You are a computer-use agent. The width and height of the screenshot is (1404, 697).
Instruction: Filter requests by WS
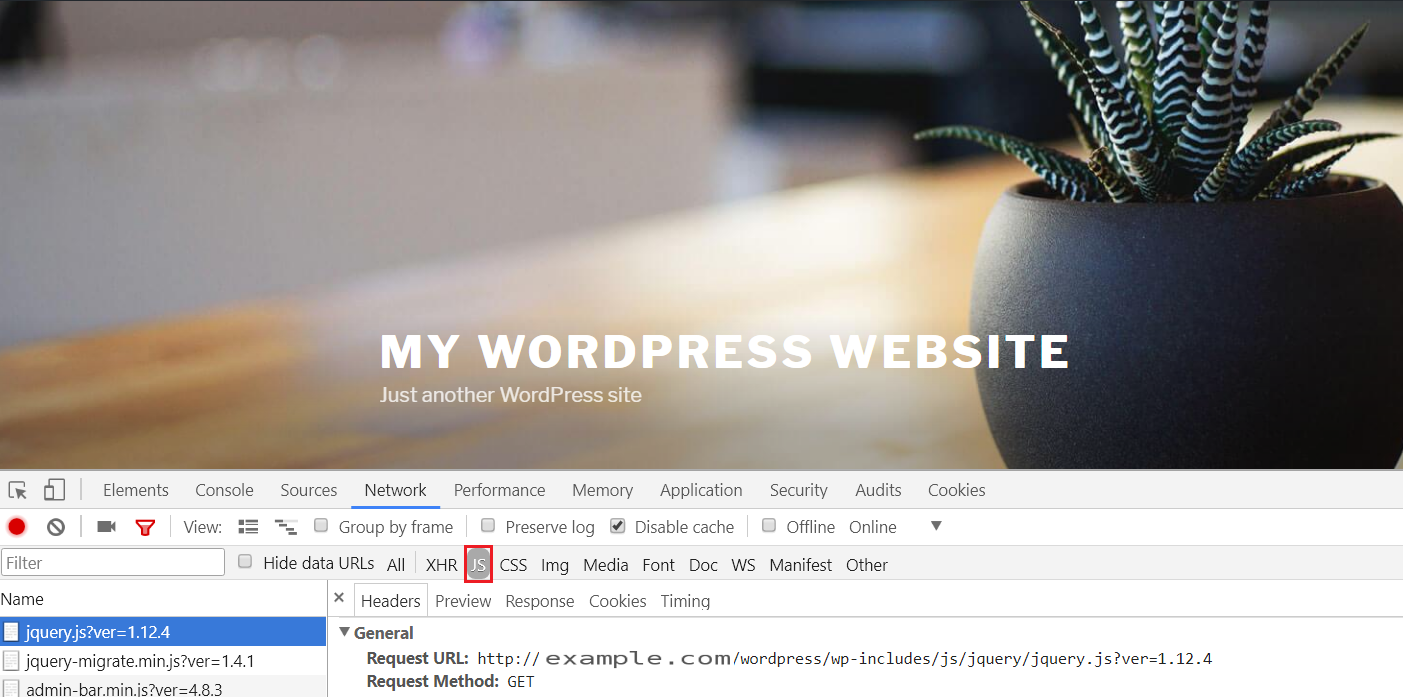743,565
